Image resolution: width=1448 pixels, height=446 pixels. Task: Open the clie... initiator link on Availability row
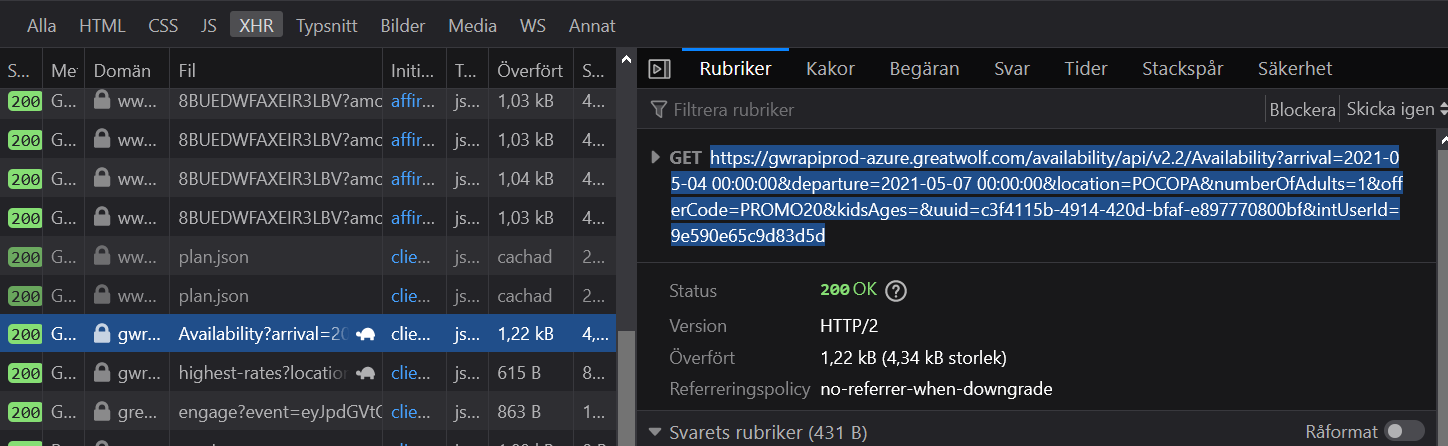click(x=408, y=334)
